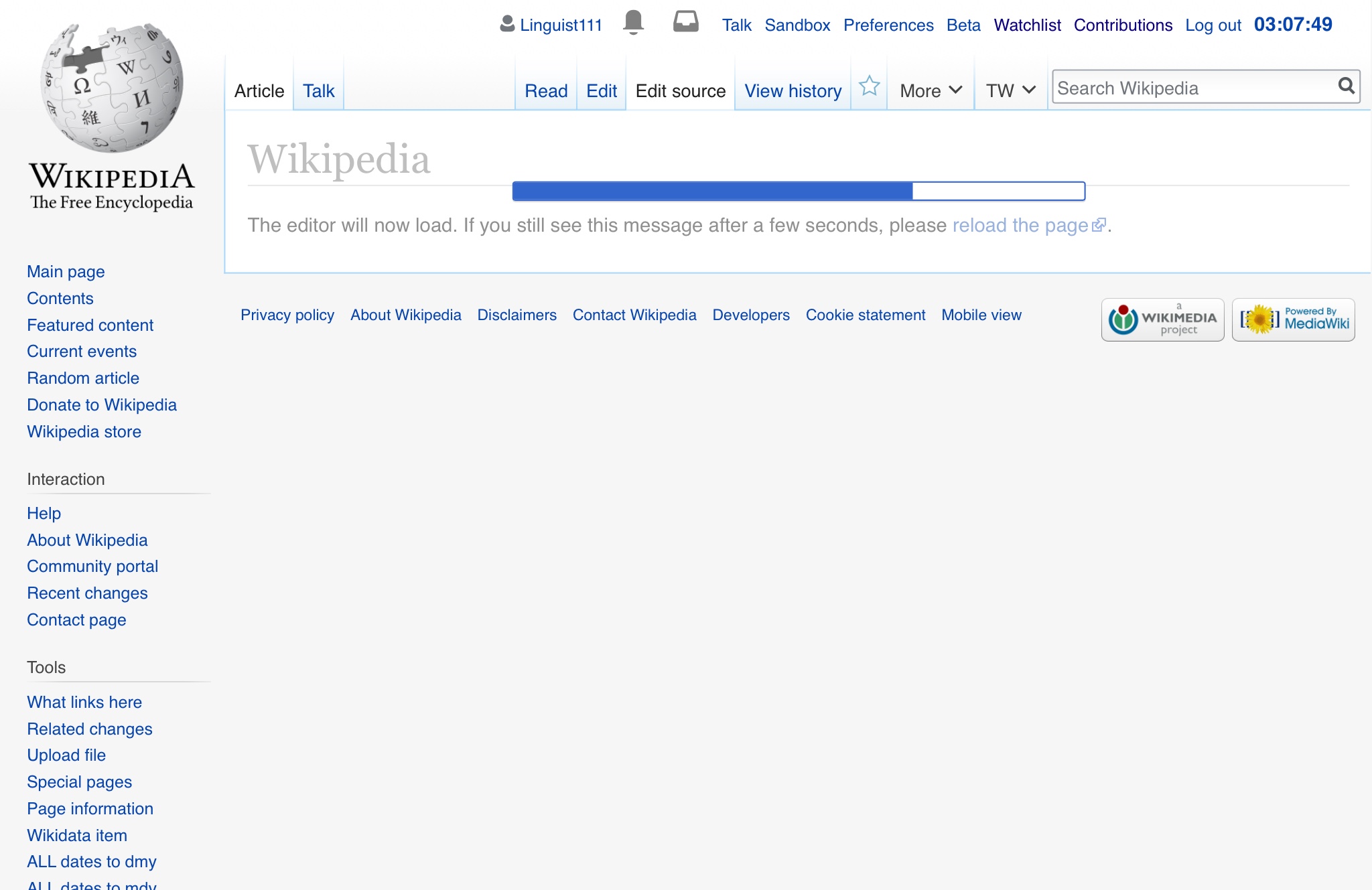View Recent changes

(87, 593)
